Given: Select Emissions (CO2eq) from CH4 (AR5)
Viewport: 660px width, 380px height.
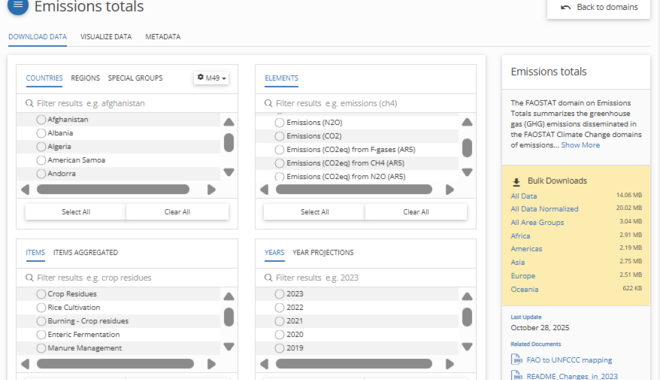Looking at the screenshot, I should pyautogui.click(x=279, y=163).
